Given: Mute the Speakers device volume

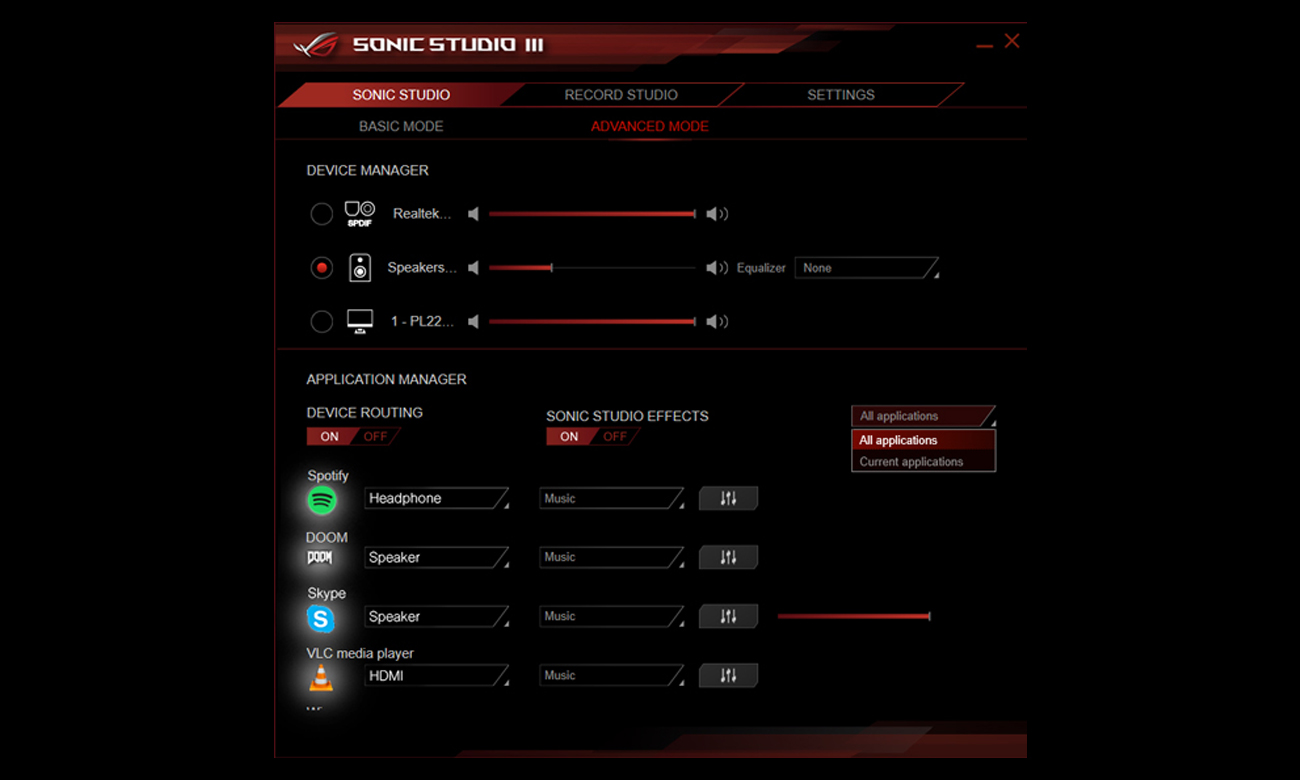Looking at the screenshot, I should point(474,268).
